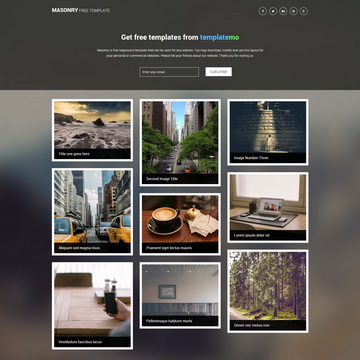Screen dimensions: 360x360
Task: Click the 'Vestibulum faucibus lacus' caption
Action: (80, 342)
